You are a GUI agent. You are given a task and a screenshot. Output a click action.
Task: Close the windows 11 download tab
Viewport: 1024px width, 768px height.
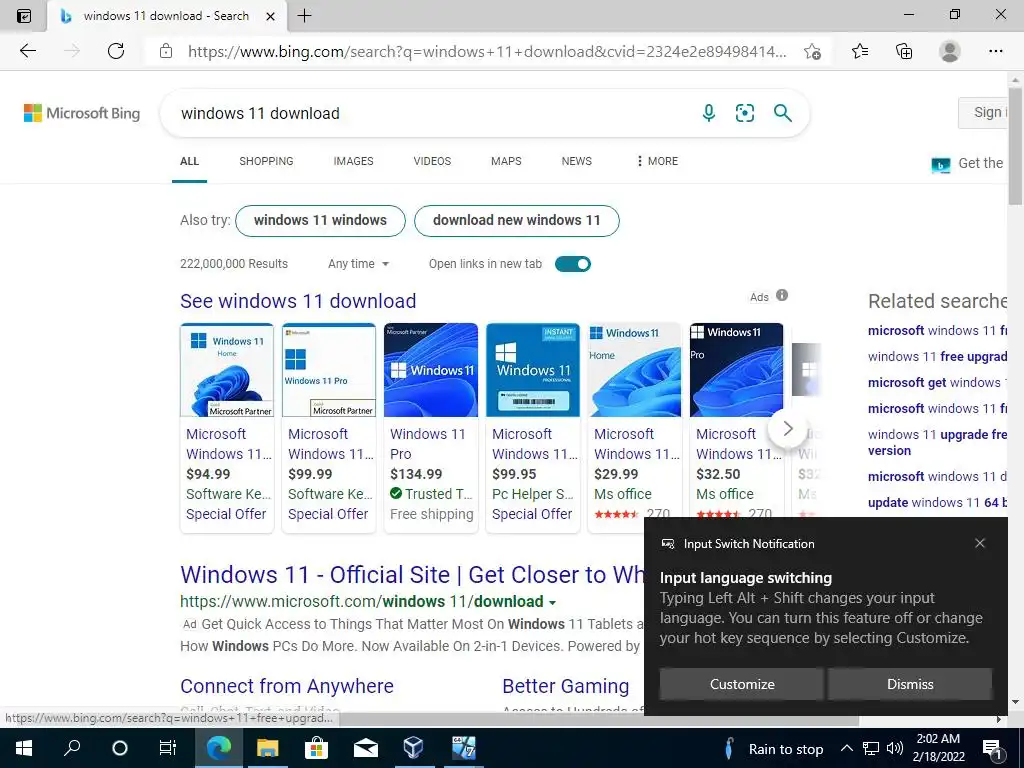[270, 16]
